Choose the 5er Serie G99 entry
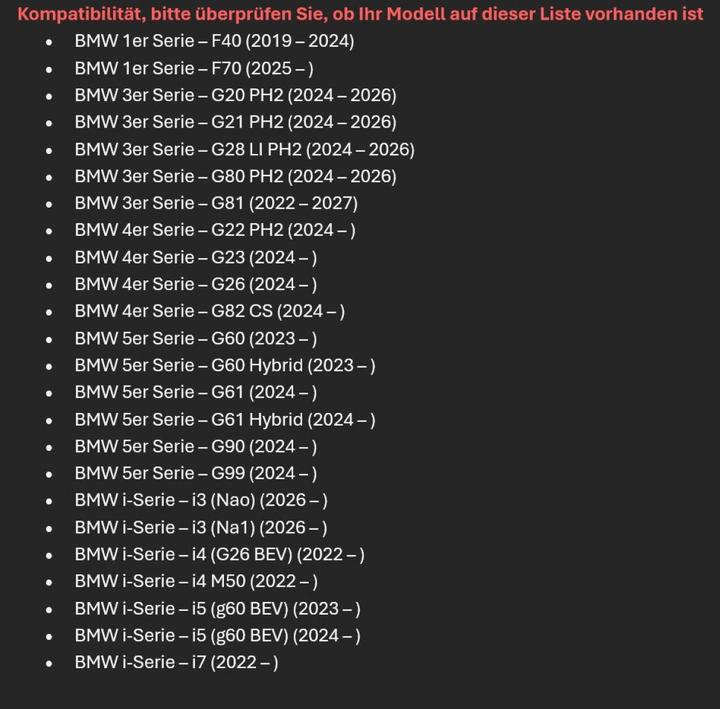 (x=196, y=473)
